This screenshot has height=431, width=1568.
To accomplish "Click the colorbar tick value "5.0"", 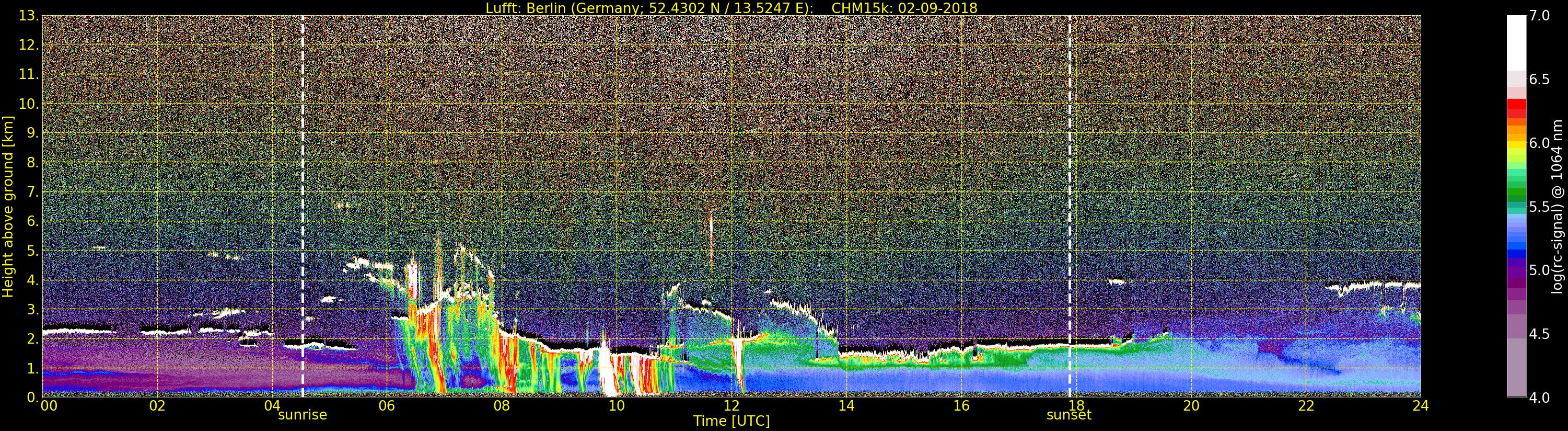I will pyautogui.click(x=1539, y=270).
